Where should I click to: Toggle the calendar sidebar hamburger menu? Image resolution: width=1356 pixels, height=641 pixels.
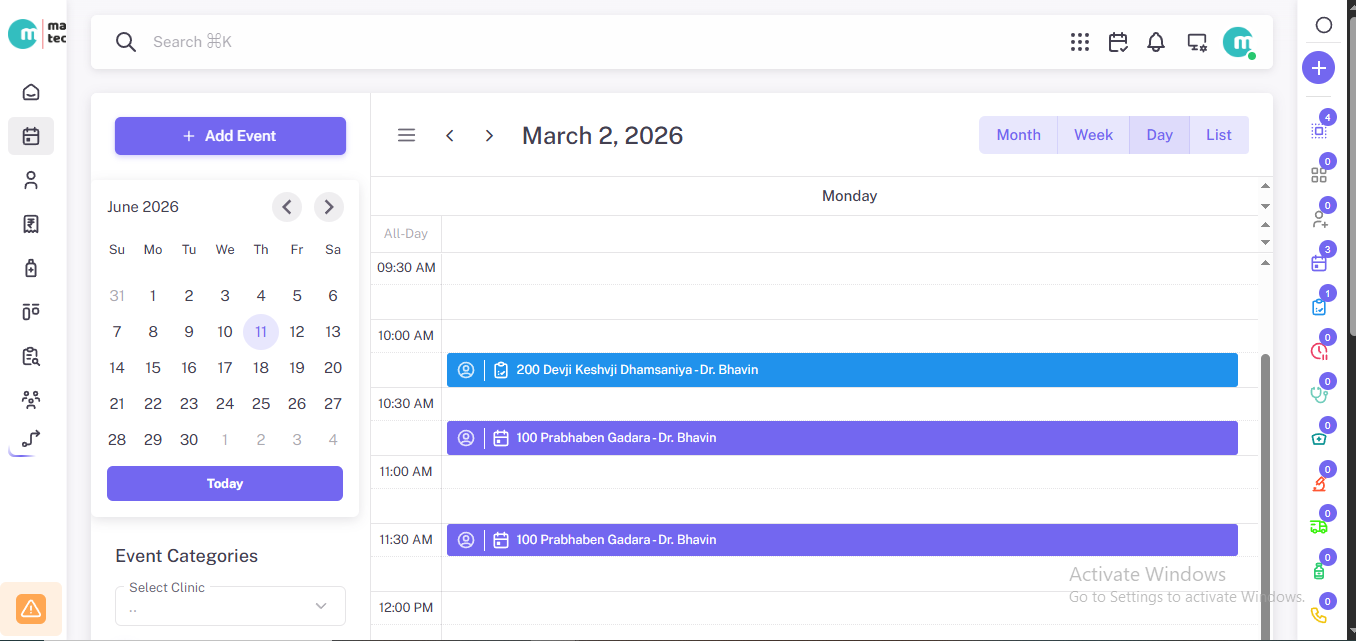point(406,135)
